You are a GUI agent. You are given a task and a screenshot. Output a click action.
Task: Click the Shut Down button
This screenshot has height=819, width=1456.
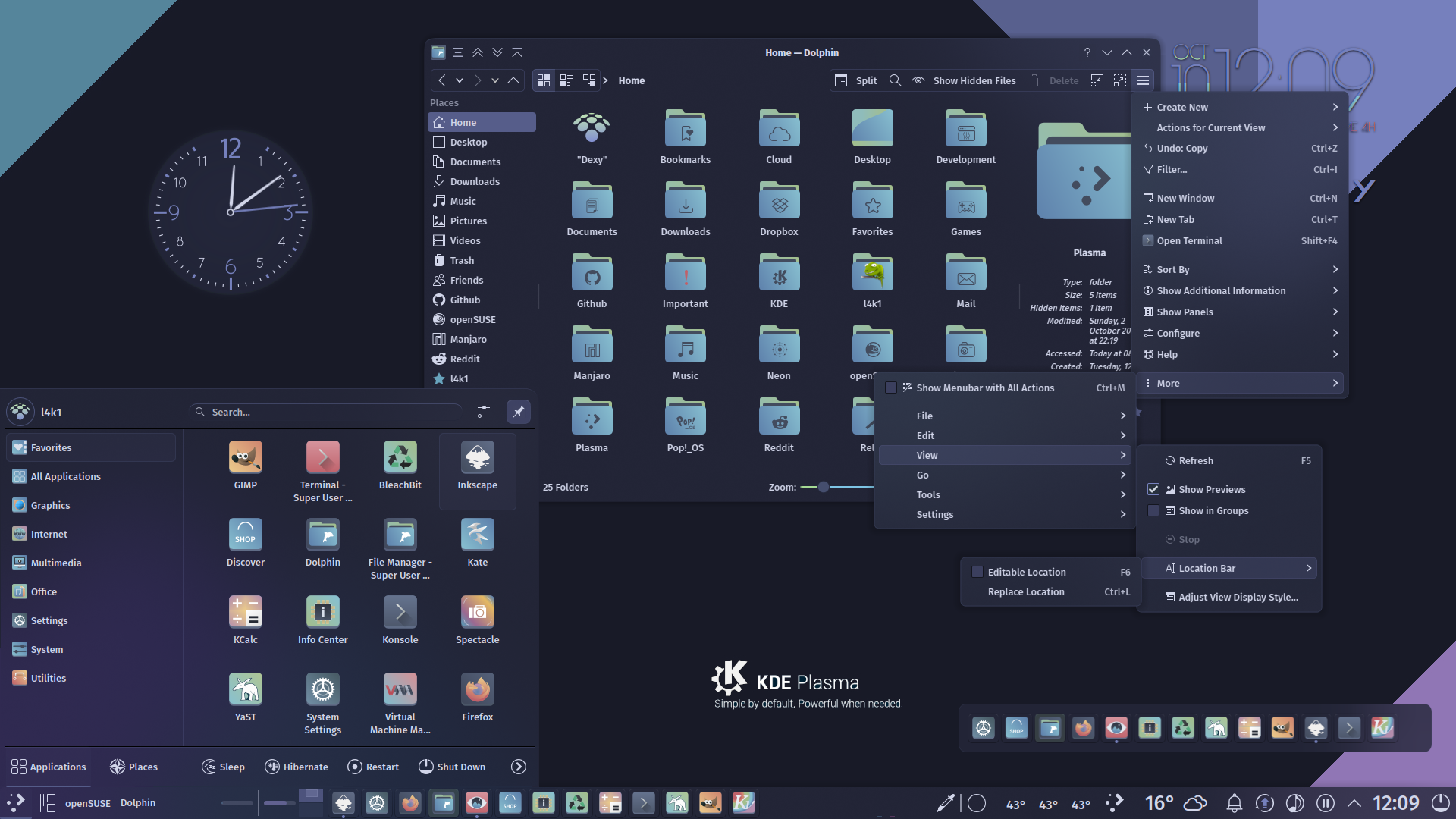(x=453, y=767)
